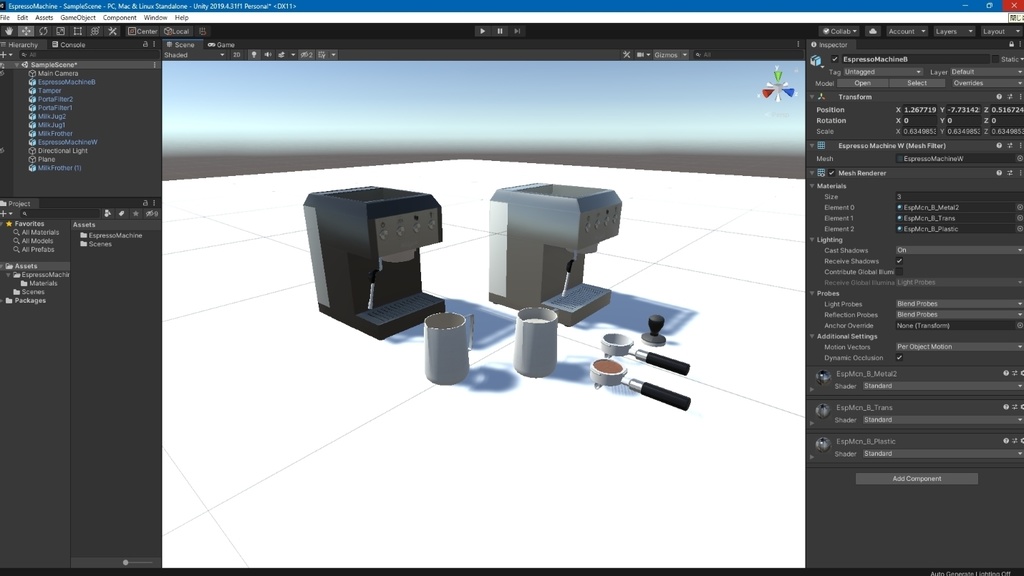This screenshot has width=1024, height=576.
Task: Toggle scene effects like skybox
Action: pos(281,55)
